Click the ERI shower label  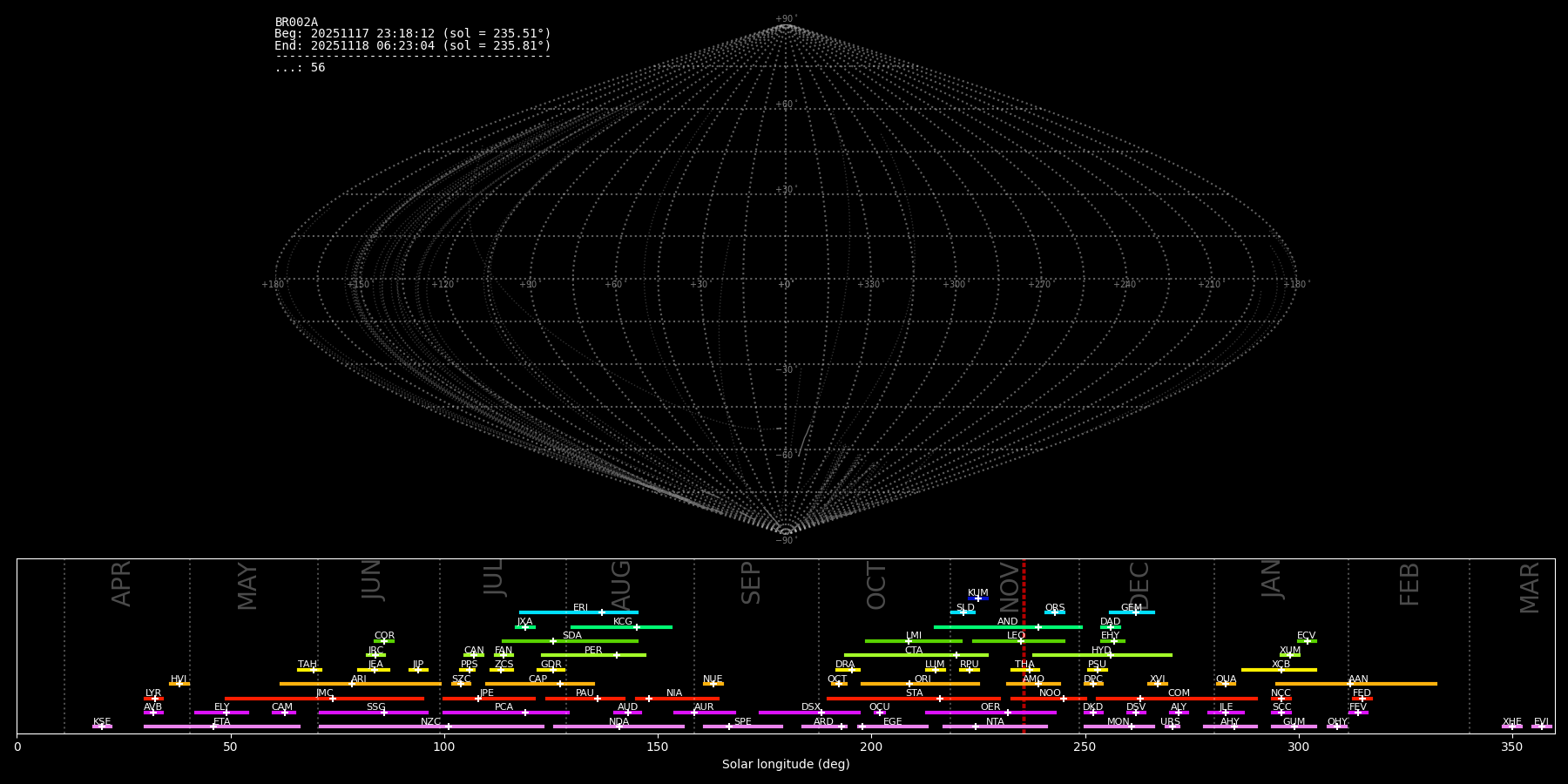[x=580, y=608]
